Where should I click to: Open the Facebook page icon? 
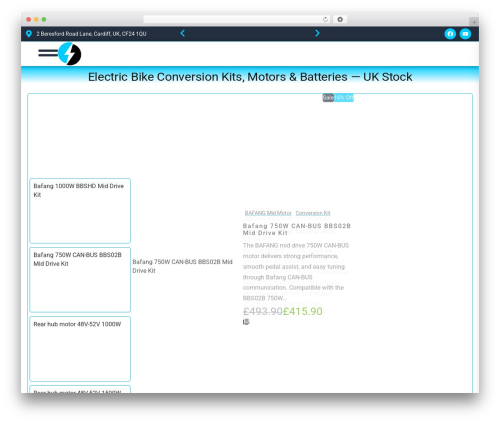(x=450, y=34)
